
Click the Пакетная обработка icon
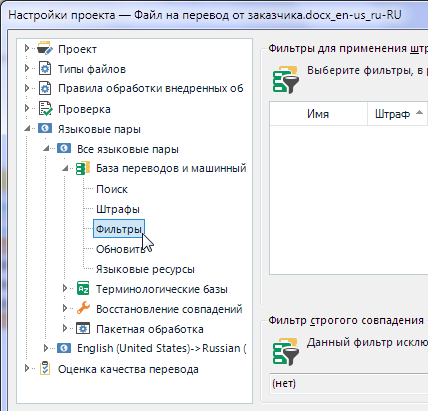pos(83,329)
